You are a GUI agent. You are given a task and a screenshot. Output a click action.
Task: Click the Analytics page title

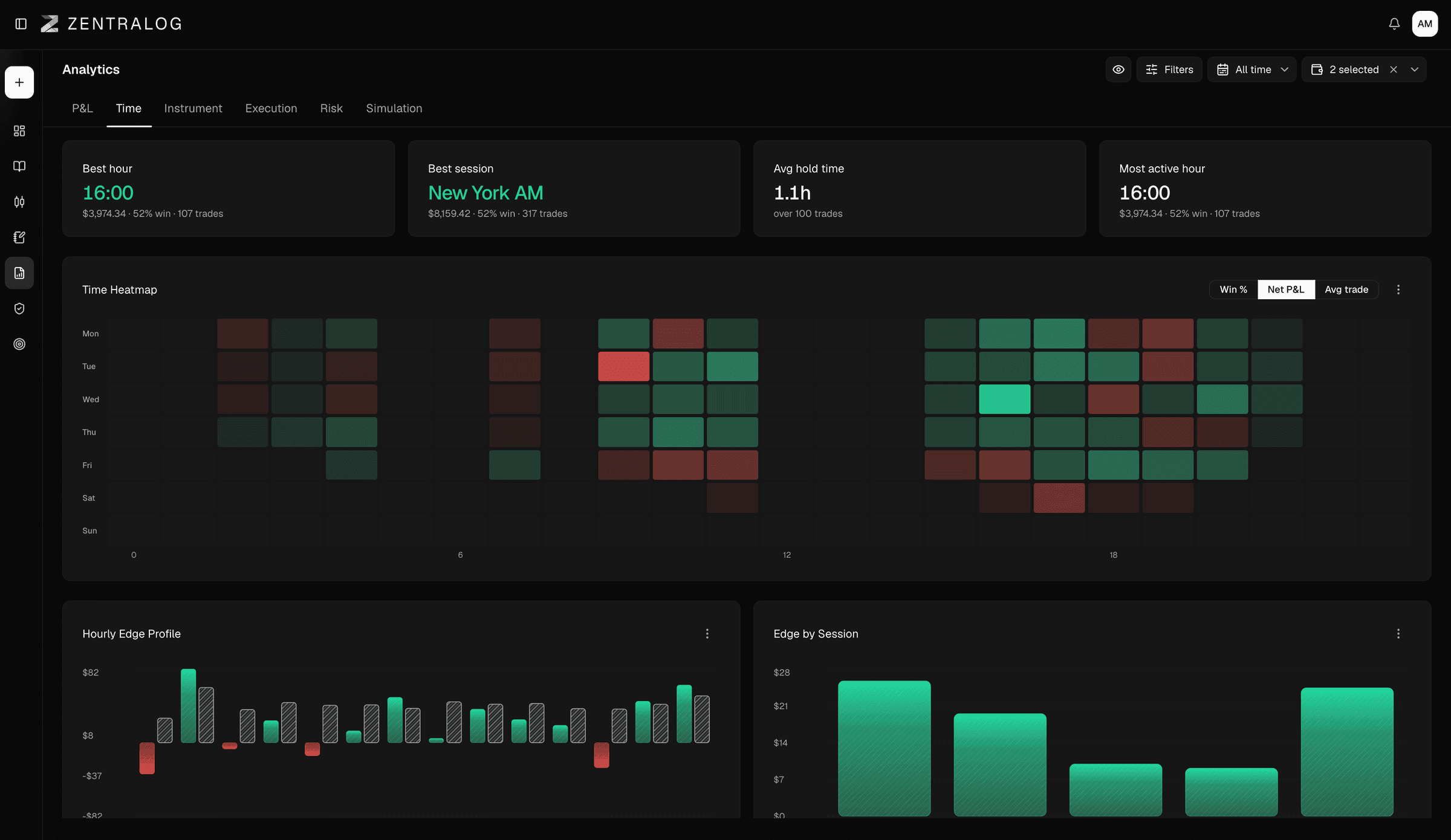pos(91,69)
